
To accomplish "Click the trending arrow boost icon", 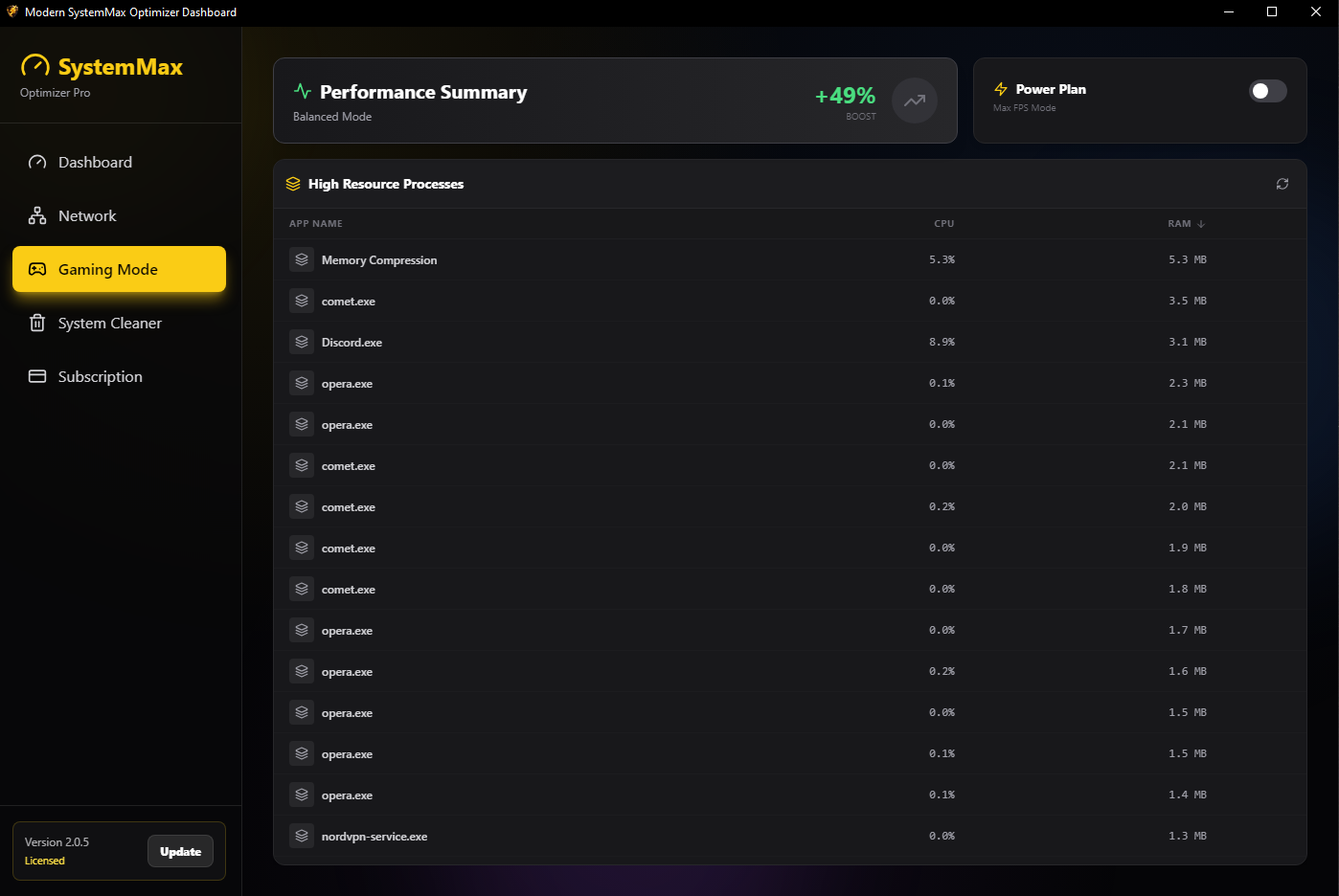I will coord(915,101).
